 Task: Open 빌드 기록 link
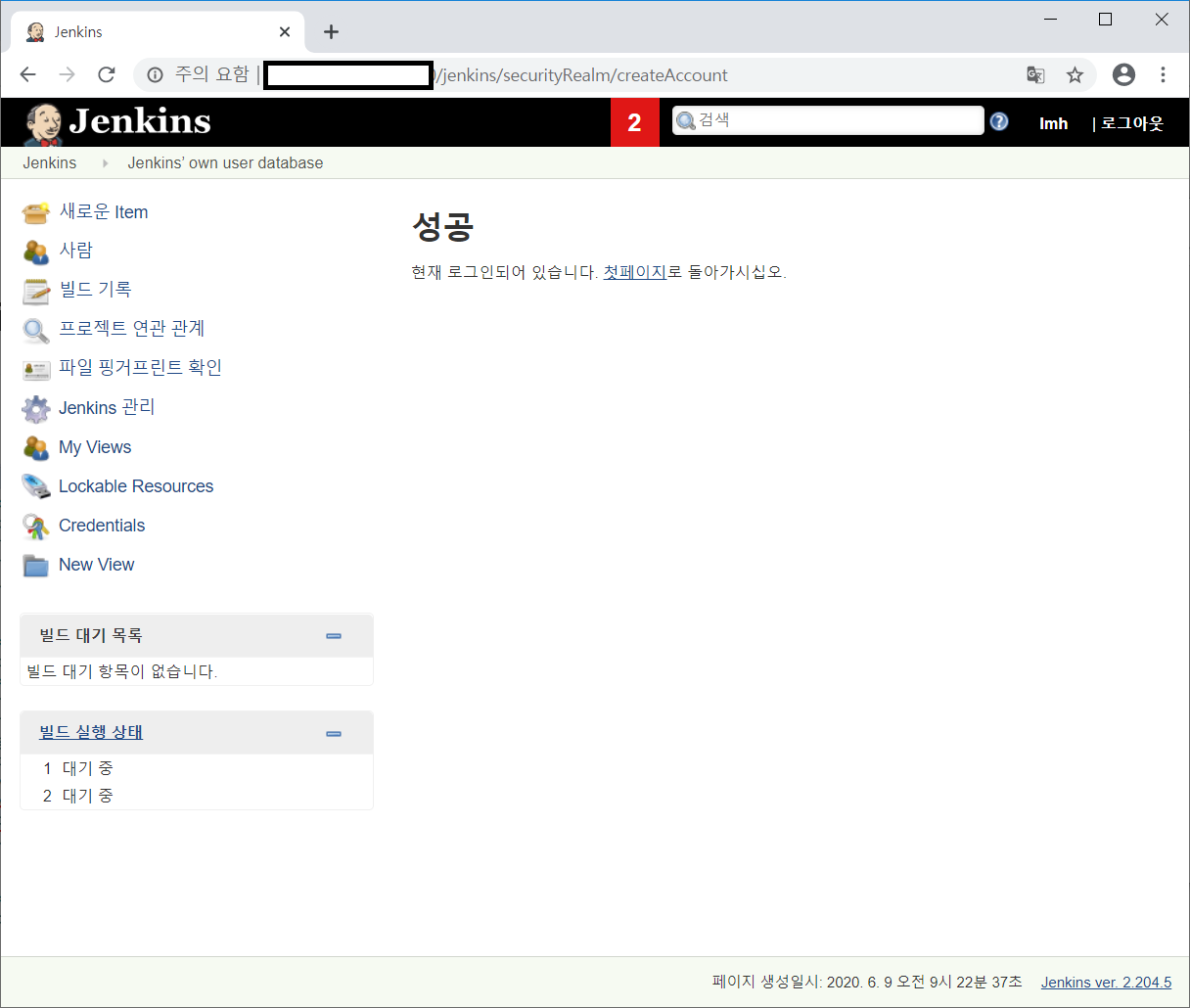click(95, 290)
